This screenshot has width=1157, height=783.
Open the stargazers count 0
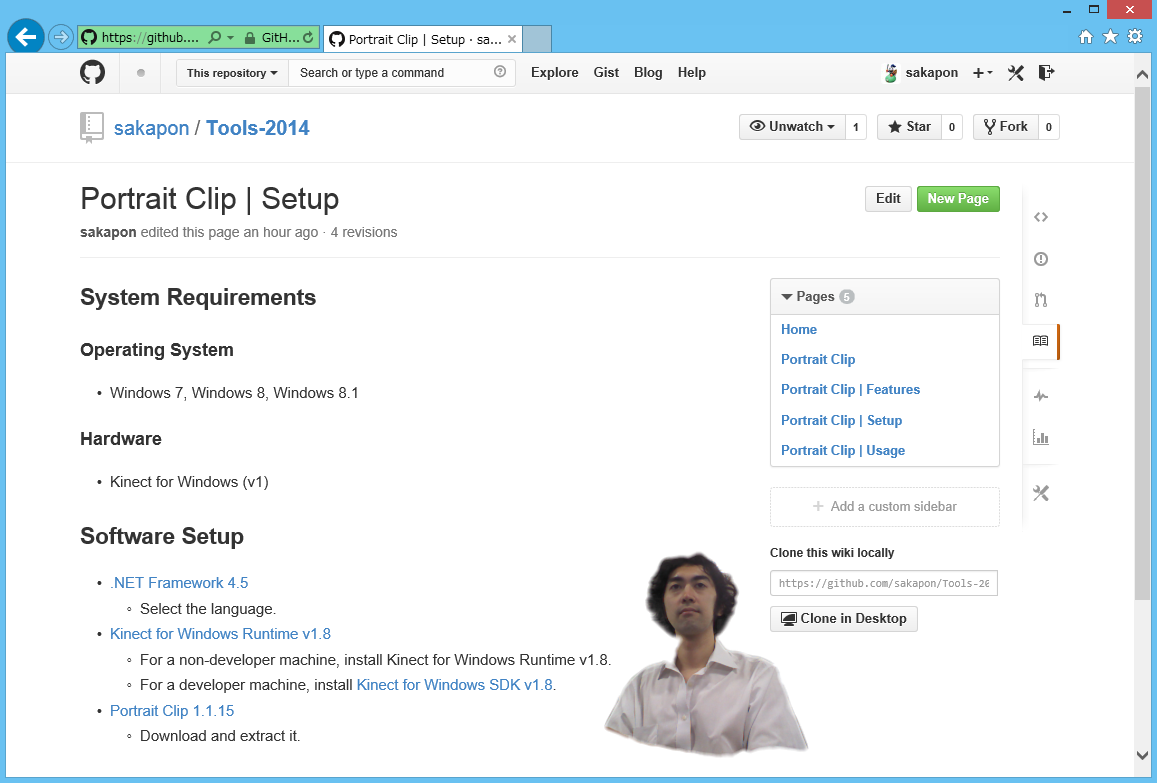952,127
